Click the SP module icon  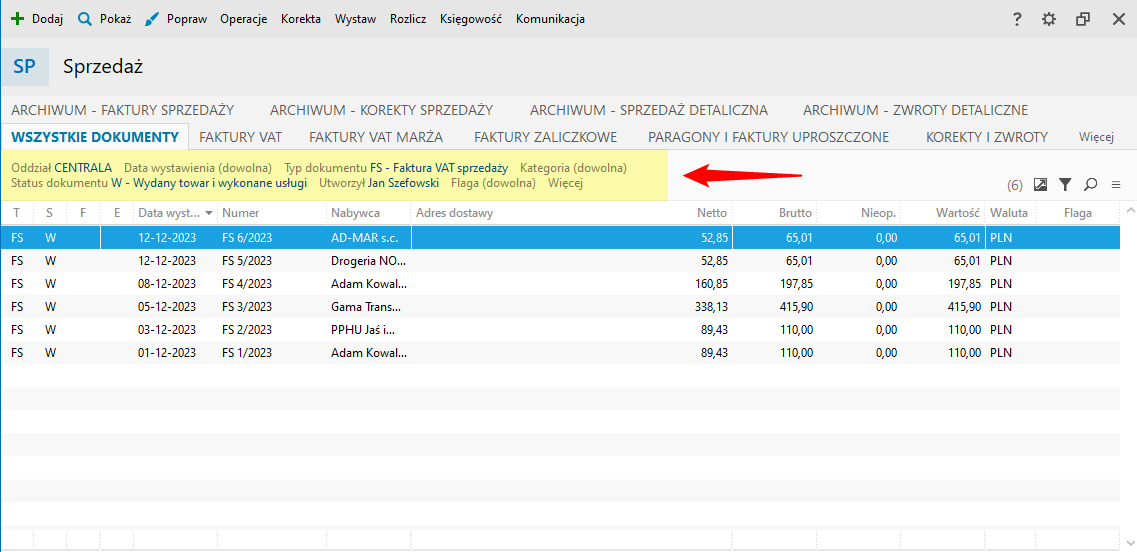click(25, 67)
